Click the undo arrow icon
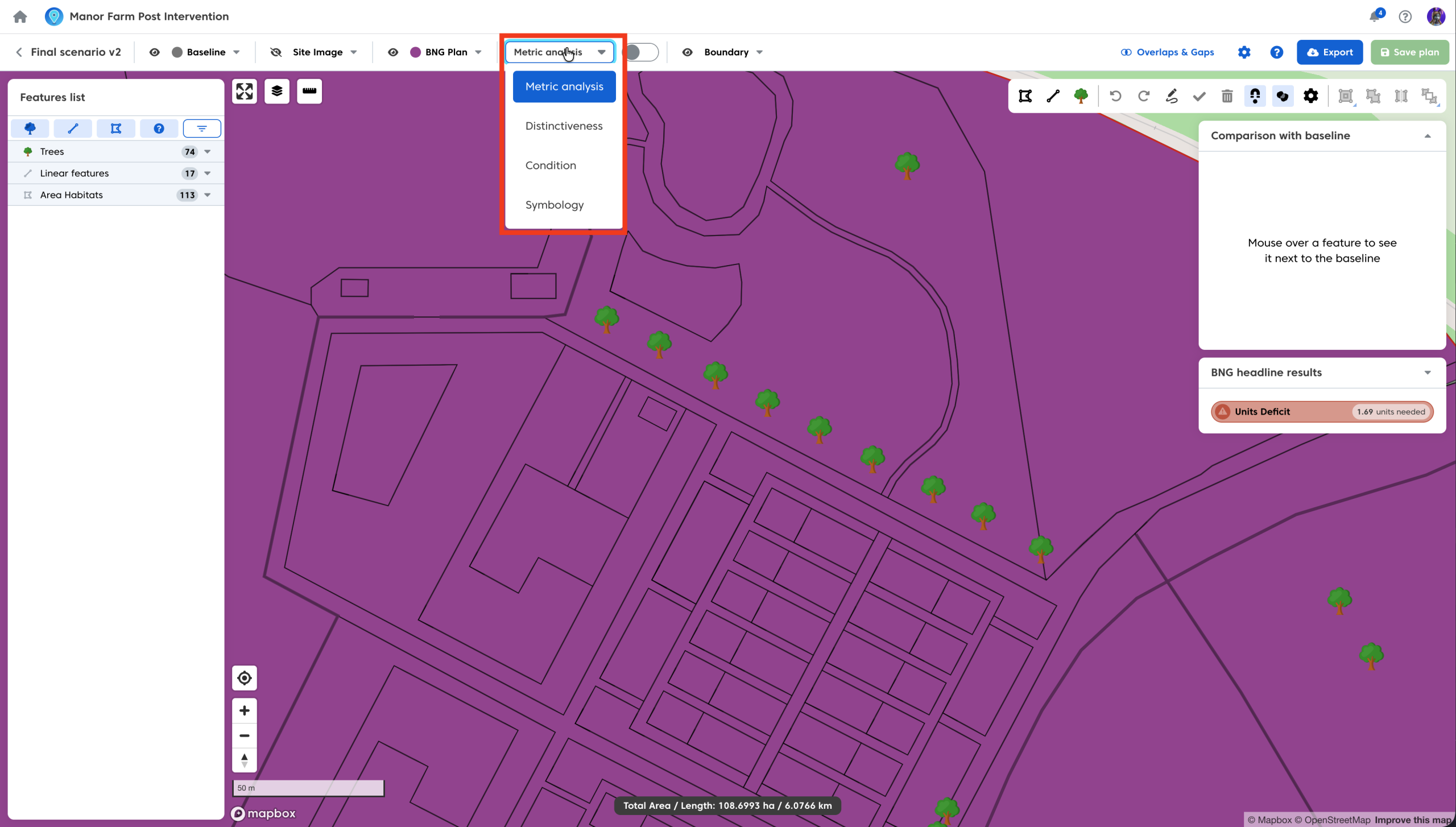The width and height of the screenshot is (1456, 827). click(1115, 96)
